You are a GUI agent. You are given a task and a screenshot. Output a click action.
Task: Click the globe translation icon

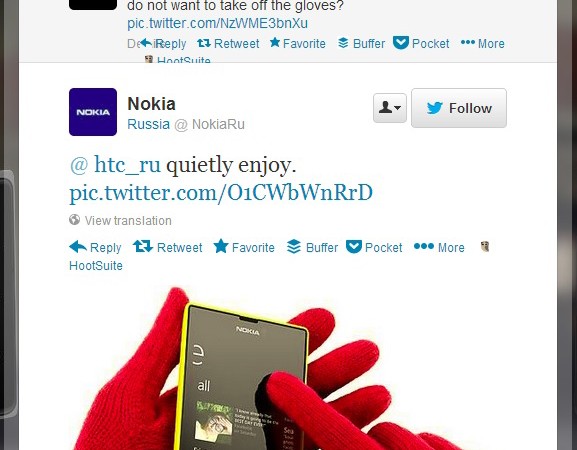point(74,220)
